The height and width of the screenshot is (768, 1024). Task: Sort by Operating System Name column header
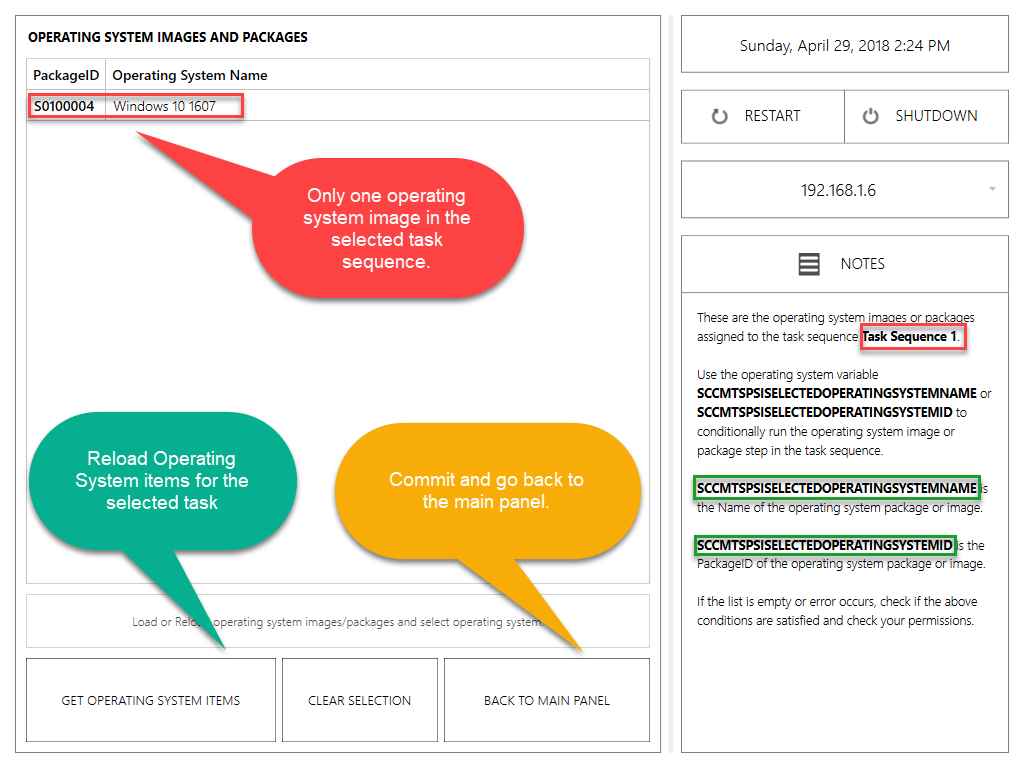[x=189, y=75]
